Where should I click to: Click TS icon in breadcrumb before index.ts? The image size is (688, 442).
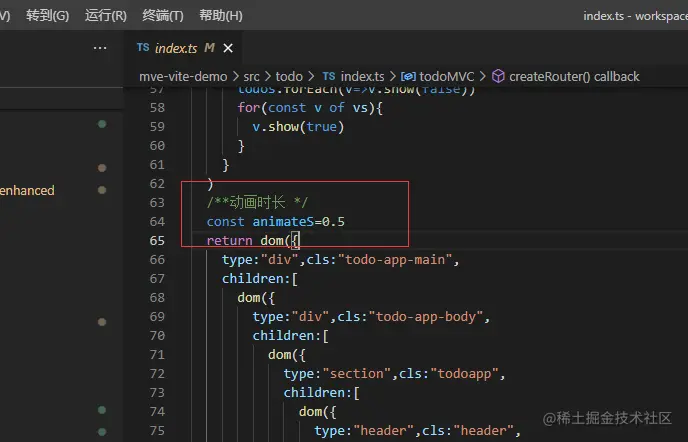329,76
